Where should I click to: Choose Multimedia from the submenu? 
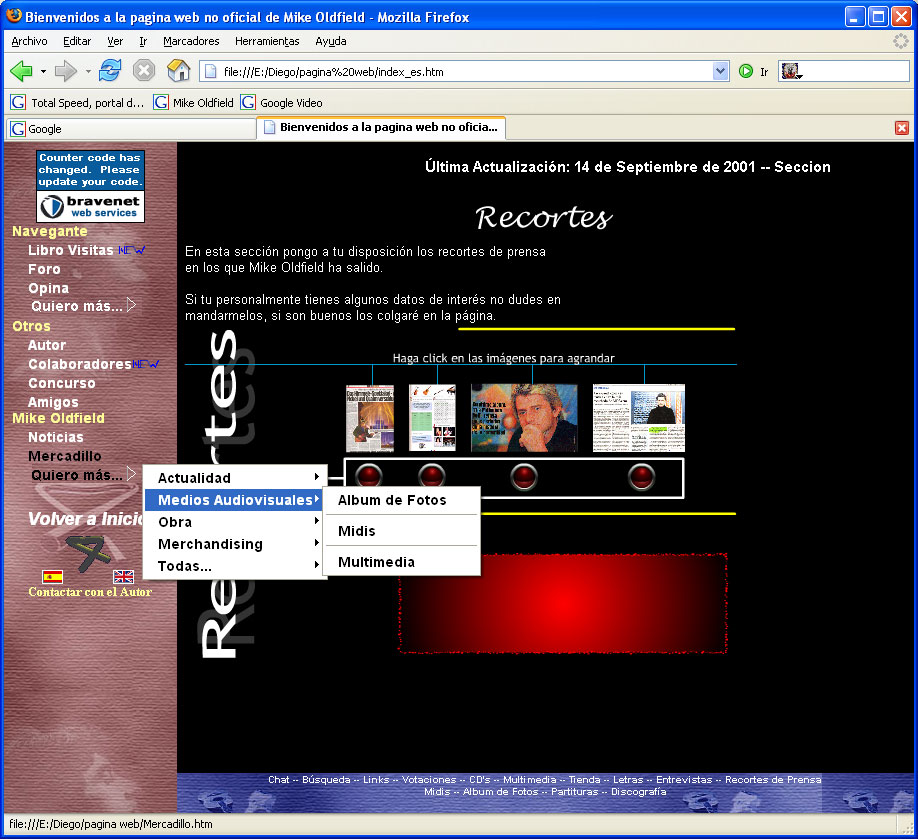402,562
